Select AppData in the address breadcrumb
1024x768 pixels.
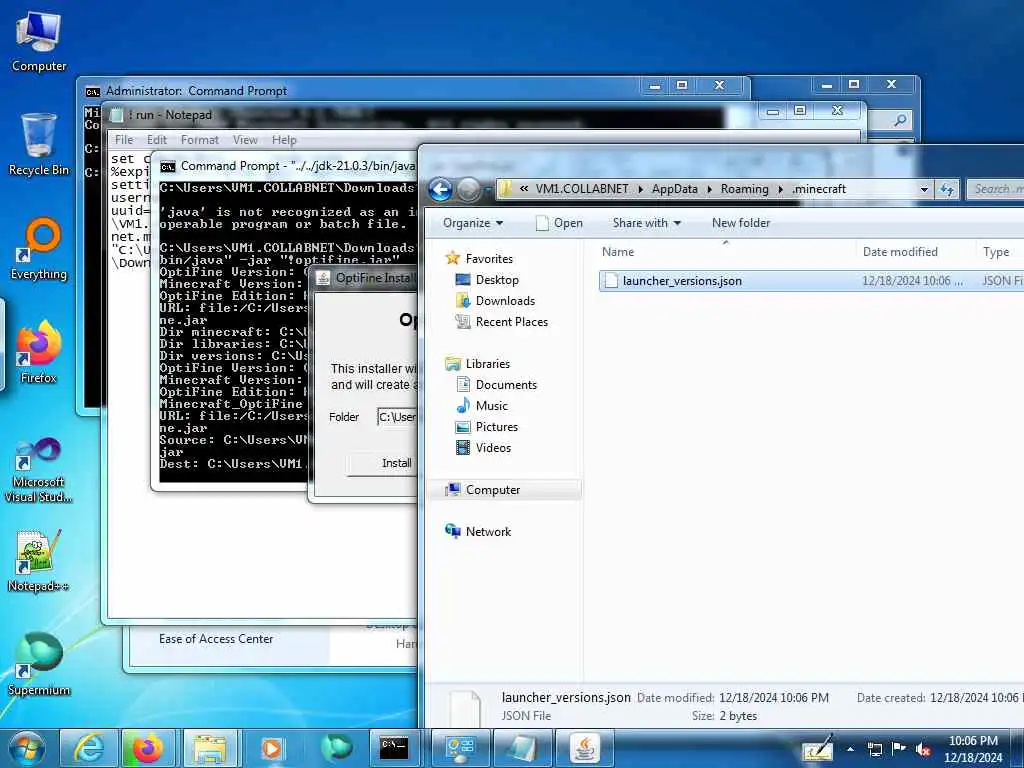tap(675, 189)
